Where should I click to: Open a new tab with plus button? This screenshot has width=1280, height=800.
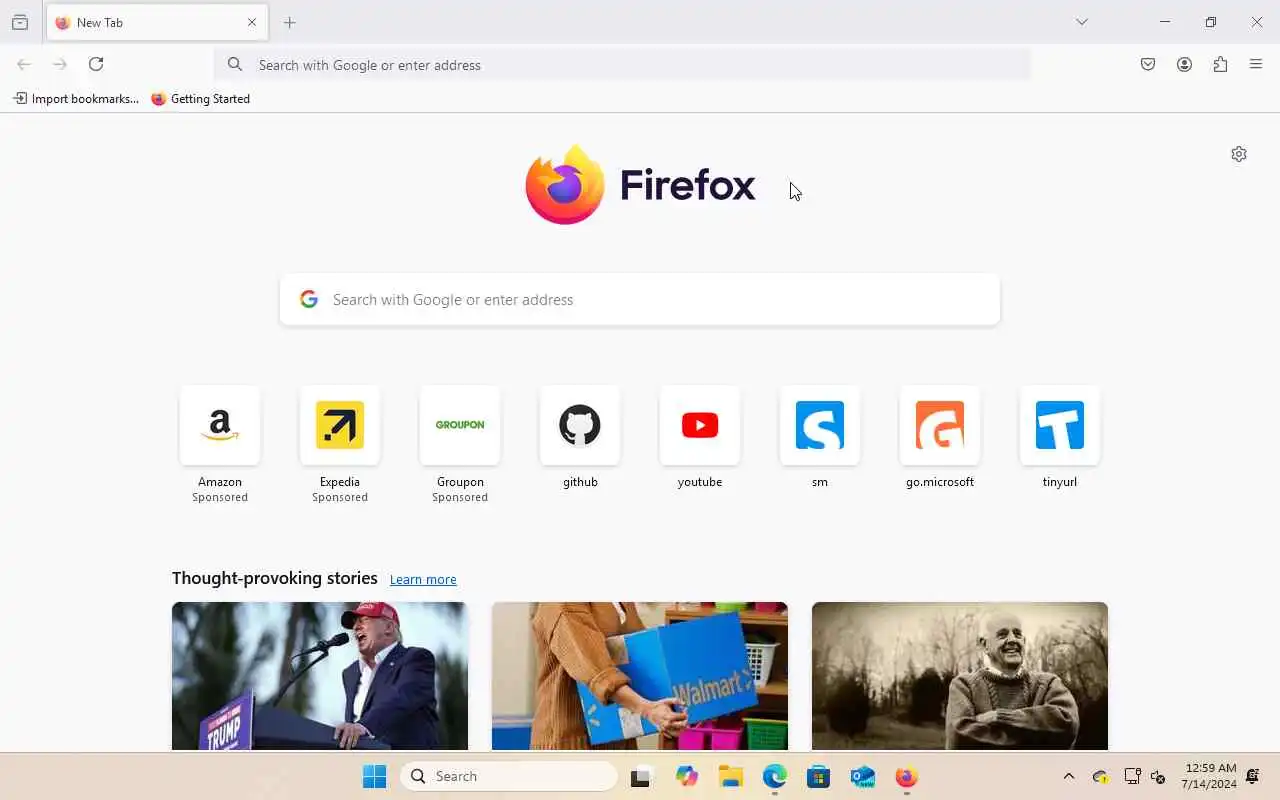290,22
